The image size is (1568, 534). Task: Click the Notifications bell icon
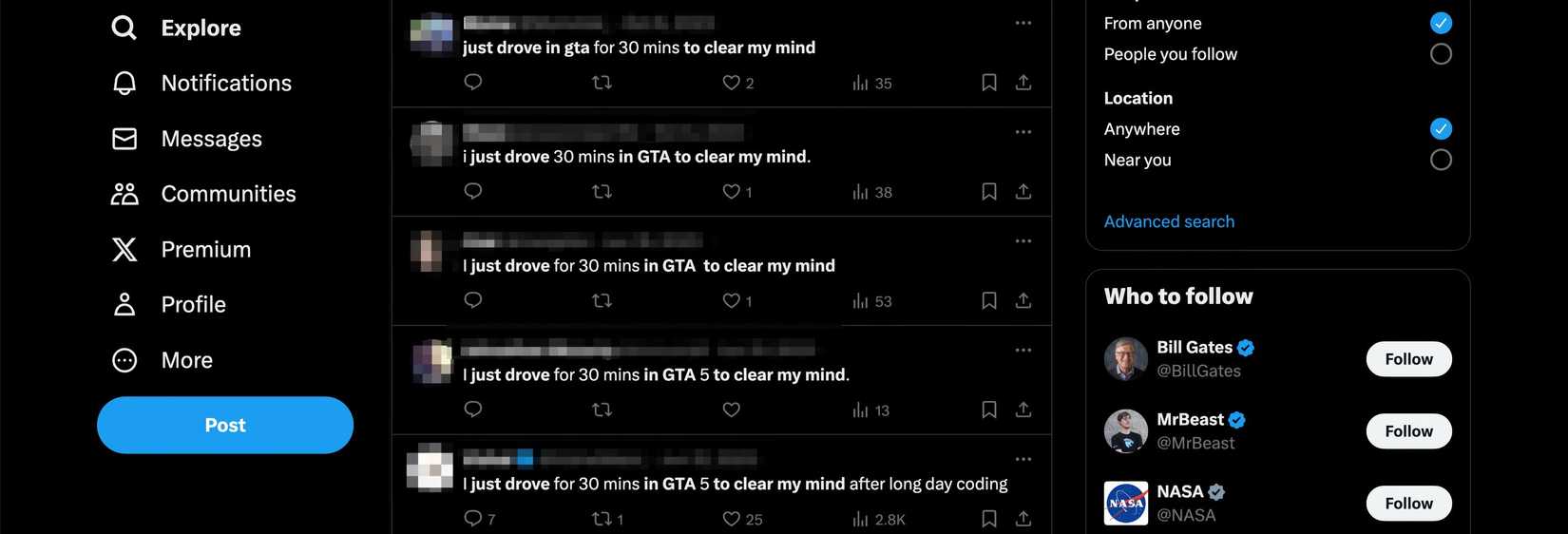pyautogui.click(x=124, y=84)
